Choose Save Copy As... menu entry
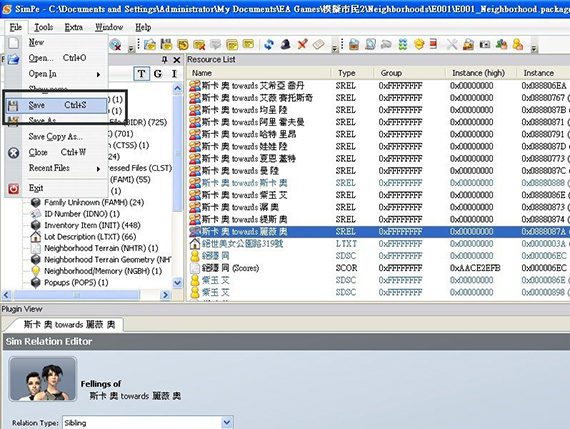Image resolution: width=570 pixels, height=429 pixels. coord(56,137)
